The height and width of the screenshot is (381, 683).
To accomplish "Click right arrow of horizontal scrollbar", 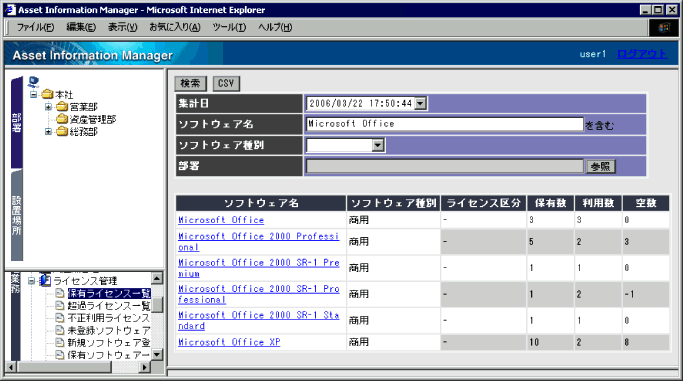I will [145, 367].
